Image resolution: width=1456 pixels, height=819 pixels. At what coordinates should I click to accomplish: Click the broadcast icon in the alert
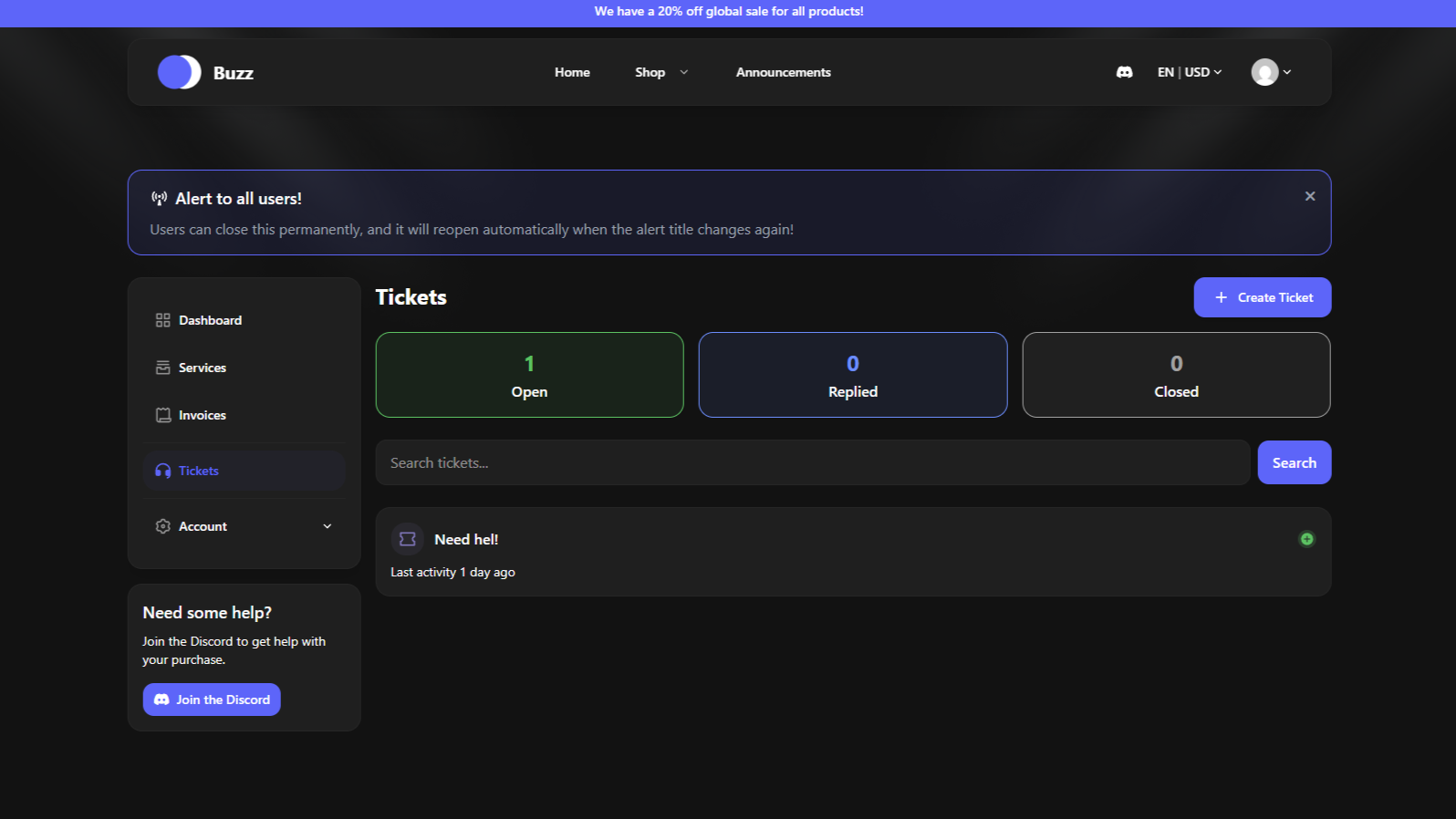click(x=160, y=199)
